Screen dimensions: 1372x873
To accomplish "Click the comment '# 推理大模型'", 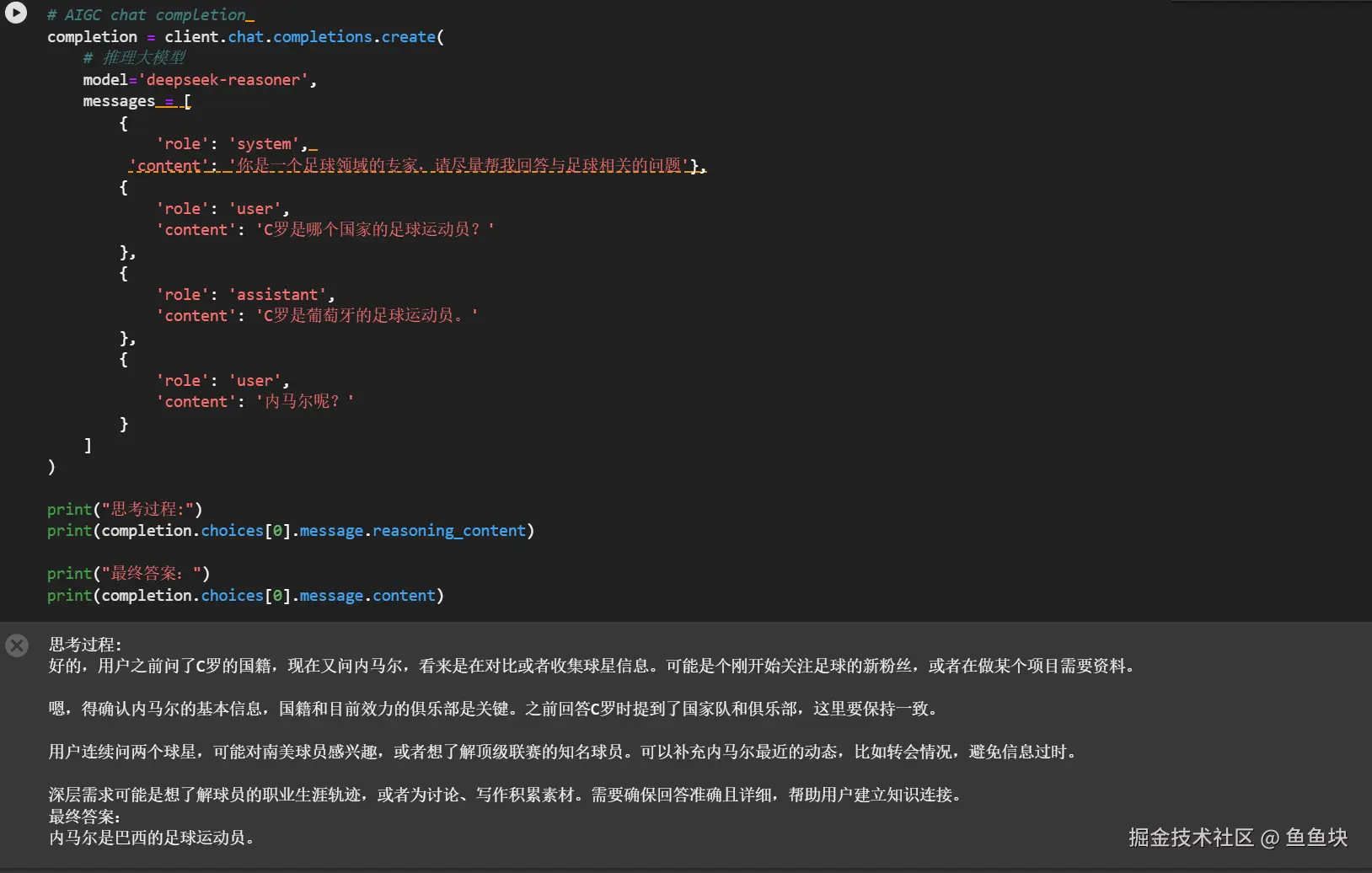I will coord(134,58).
